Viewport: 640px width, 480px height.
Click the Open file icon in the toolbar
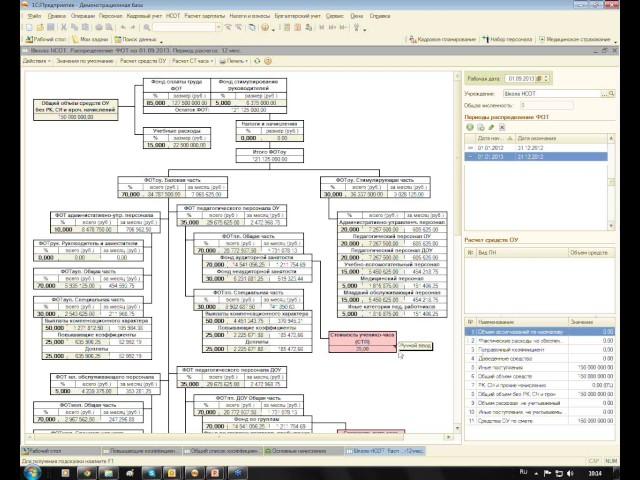point(40,27)
